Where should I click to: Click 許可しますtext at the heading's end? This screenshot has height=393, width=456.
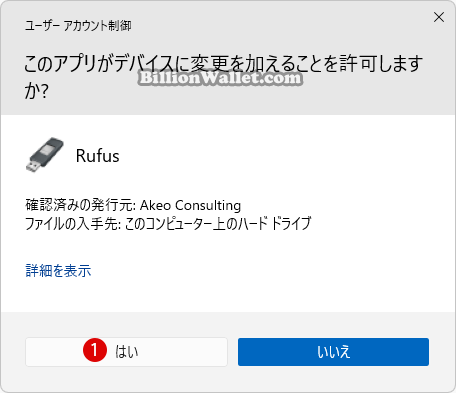[381, 63]
